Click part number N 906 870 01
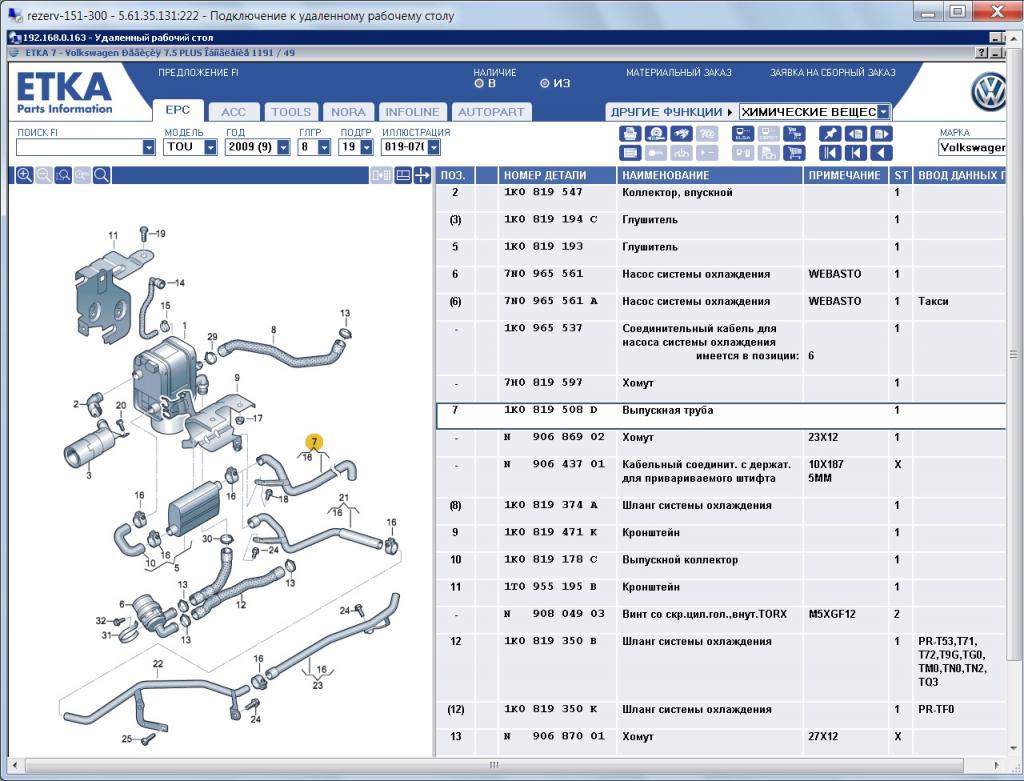Image resolution: width=1024 pixels, height=781 pixels. [x=554, y=736]
